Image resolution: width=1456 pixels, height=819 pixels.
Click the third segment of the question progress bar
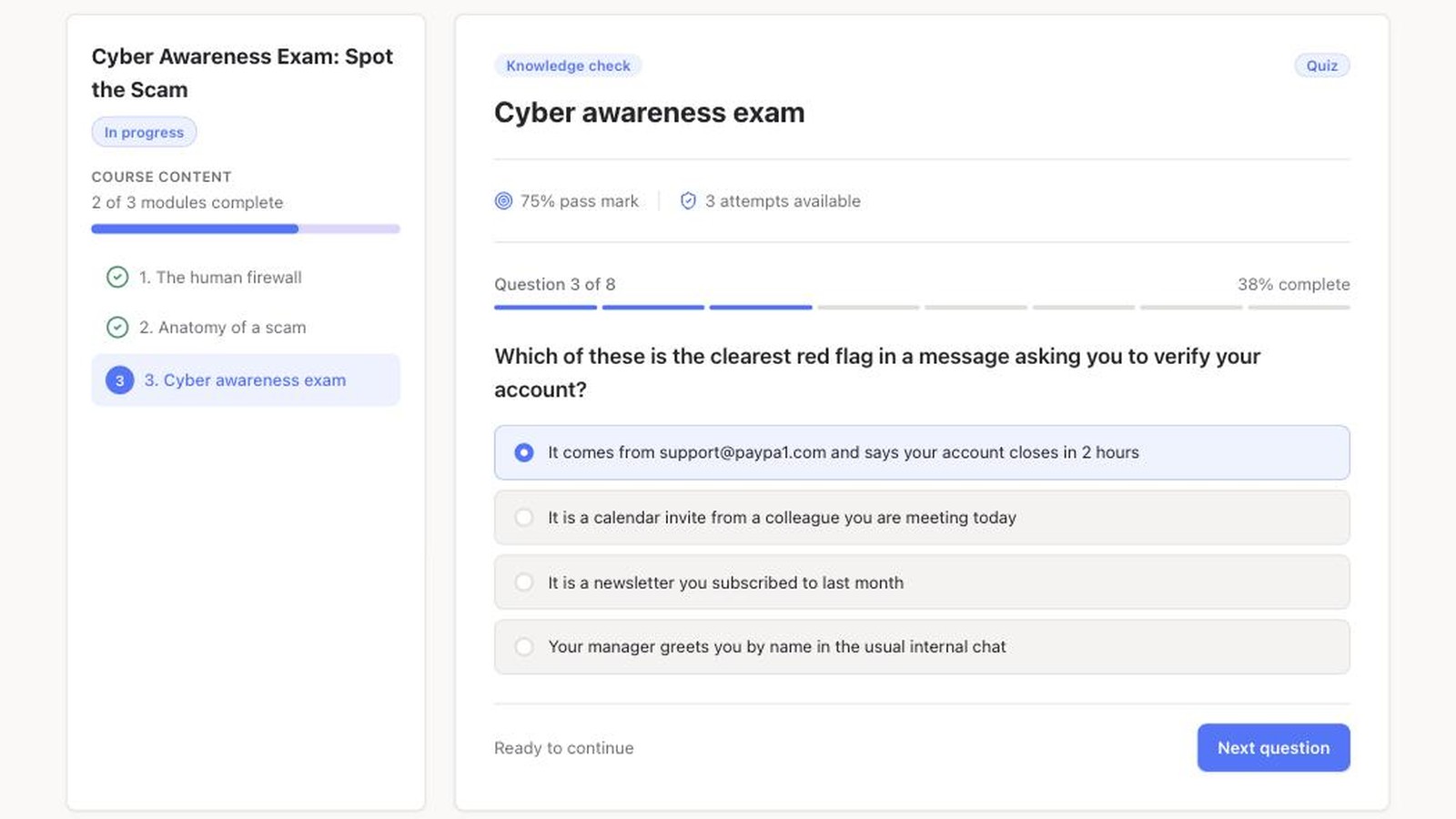(761, 308)
